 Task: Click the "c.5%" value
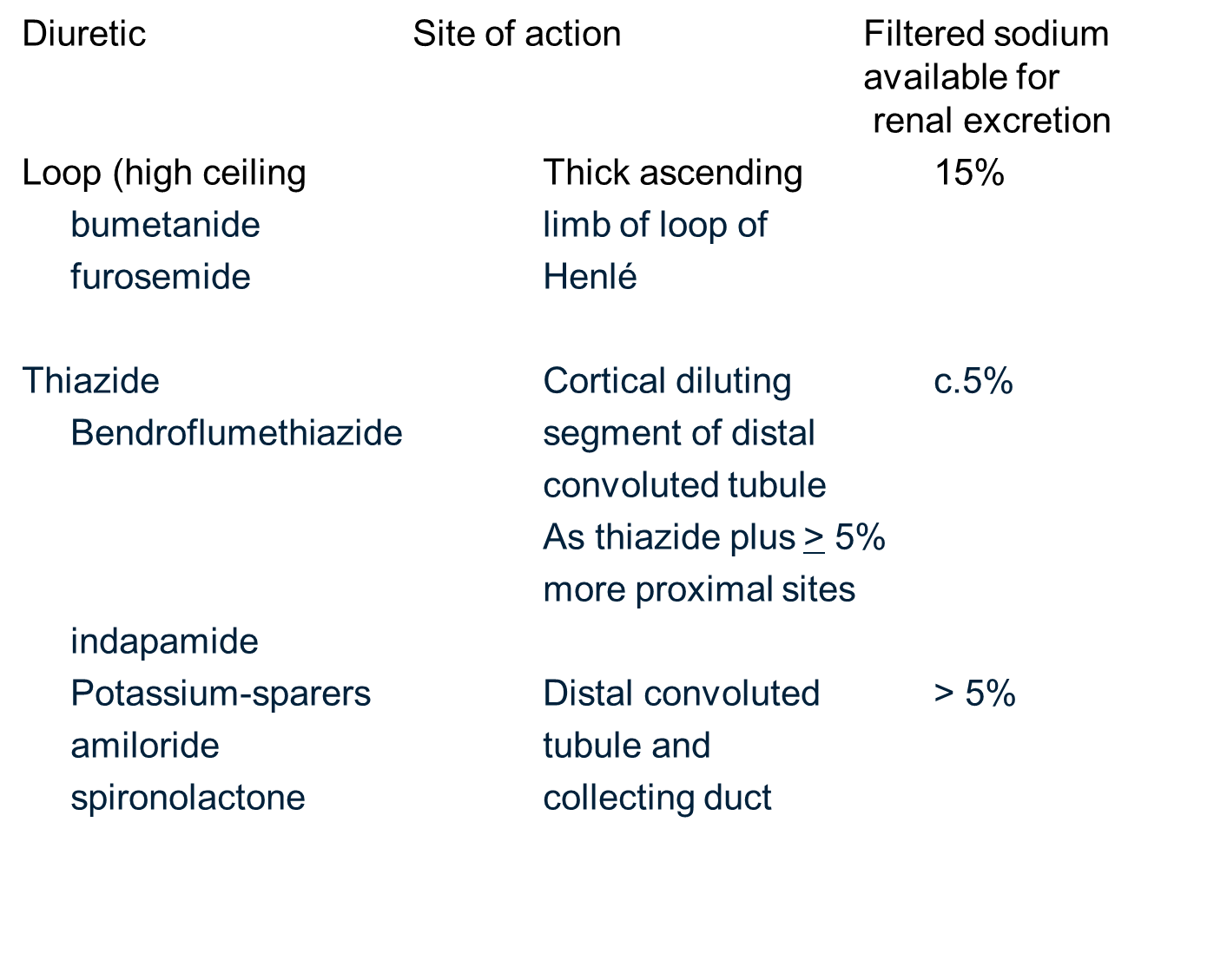coord(973,381)
